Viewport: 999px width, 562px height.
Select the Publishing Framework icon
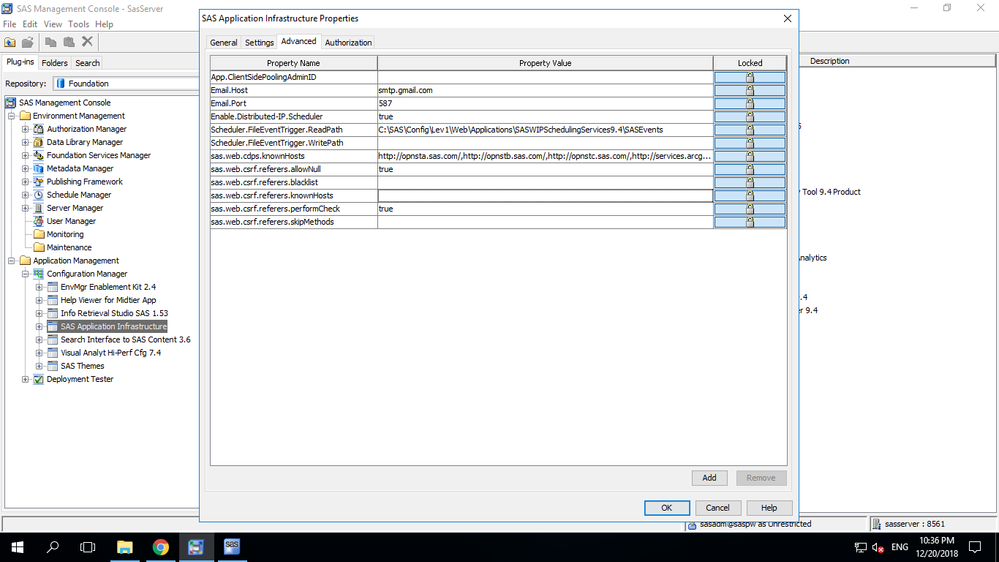coord(38,182)
